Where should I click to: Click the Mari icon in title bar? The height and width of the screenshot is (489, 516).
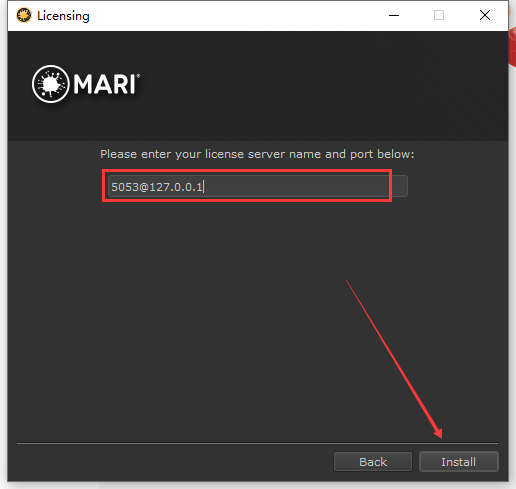24,16
